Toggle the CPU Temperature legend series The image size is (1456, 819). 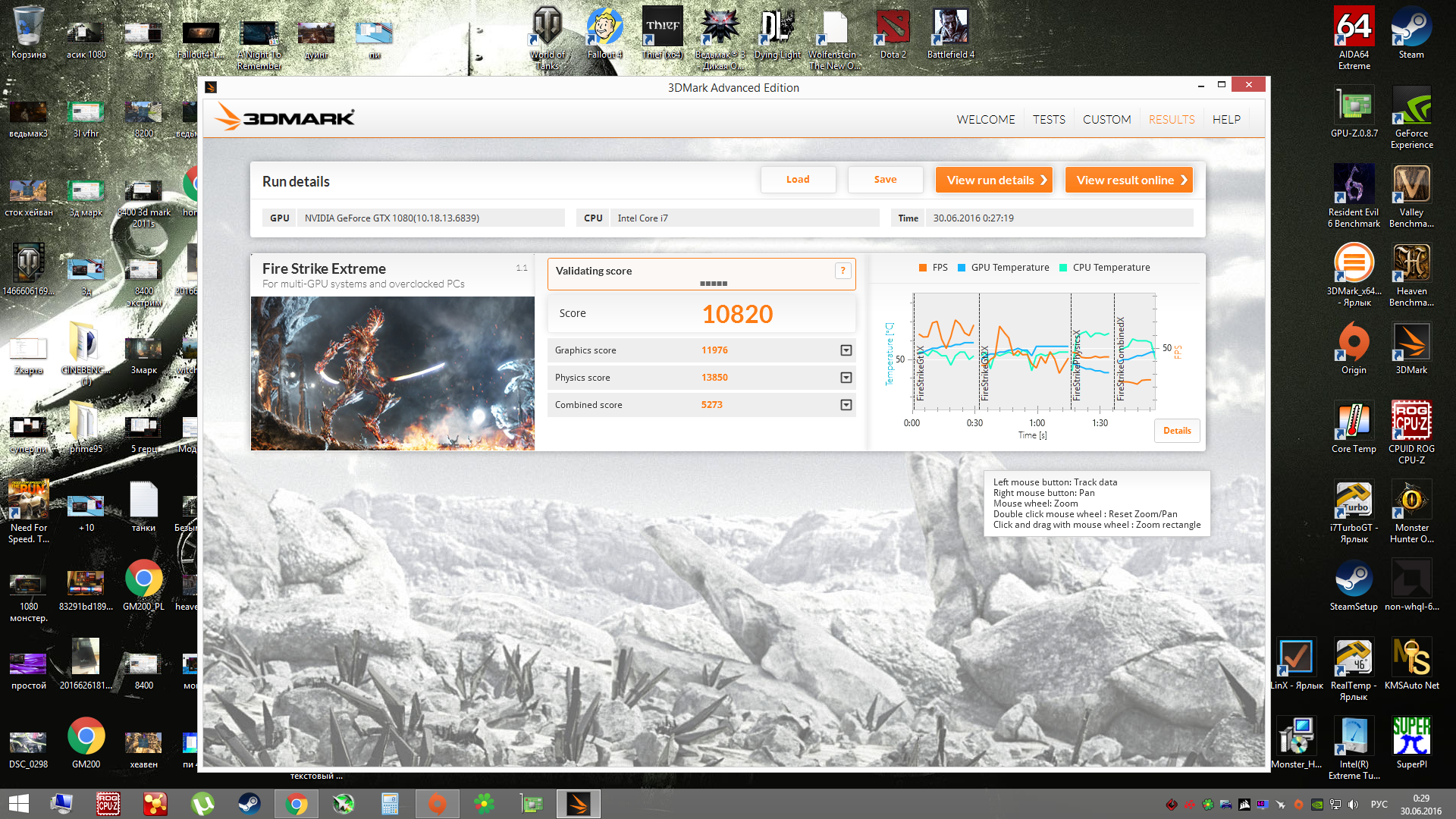tap(1104, 268)
